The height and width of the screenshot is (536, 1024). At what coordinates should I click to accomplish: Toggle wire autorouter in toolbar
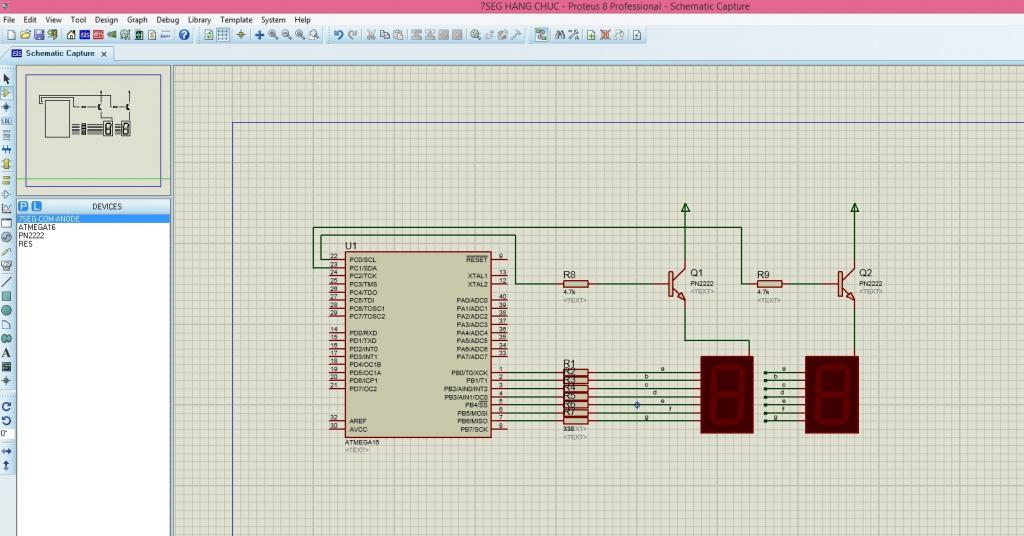point(541,35)
